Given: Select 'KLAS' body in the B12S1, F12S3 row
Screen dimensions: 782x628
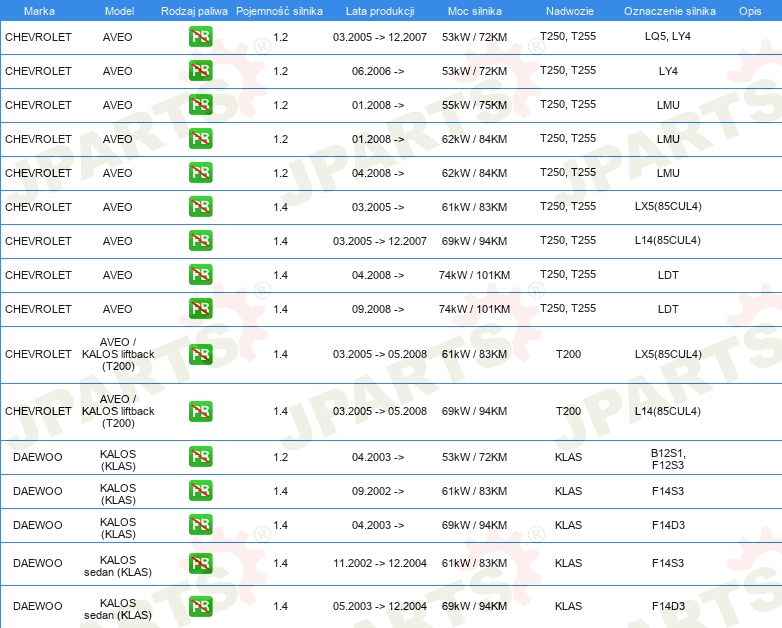Looking at the screenshot, I should [x=569, y=457].
